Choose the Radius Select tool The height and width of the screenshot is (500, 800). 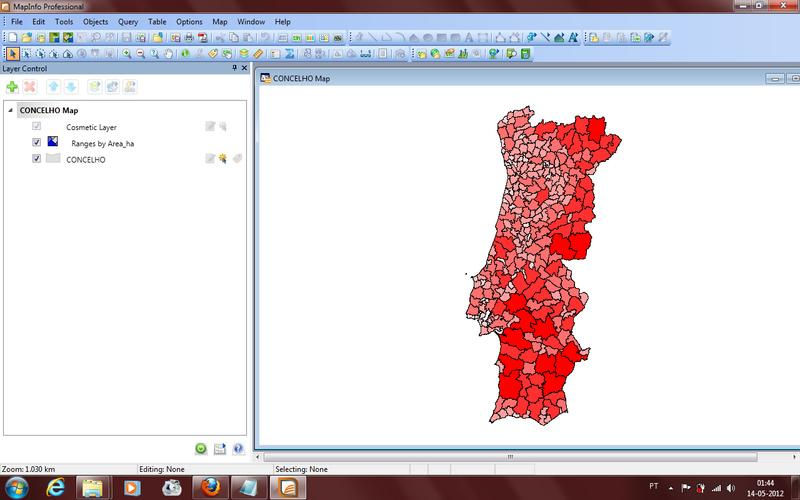pos(40,54)
